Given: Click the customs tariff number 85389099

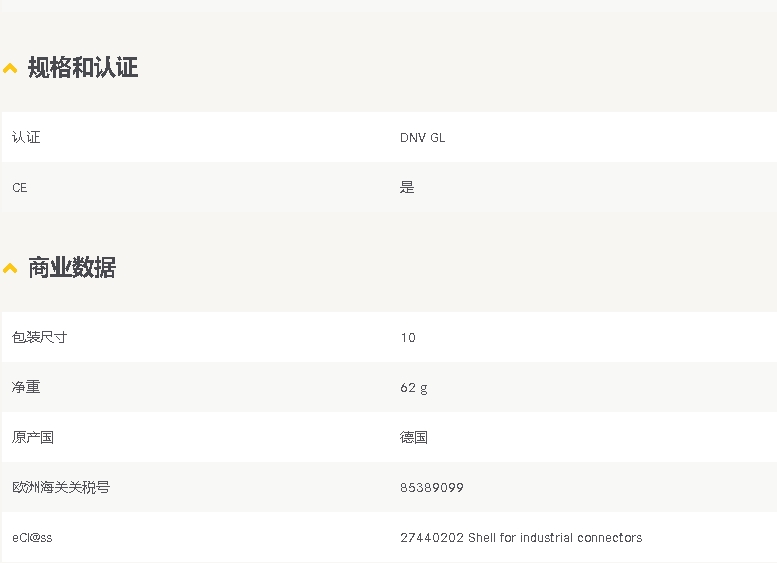Looking at the screenshot, I should tap(432, 488).
